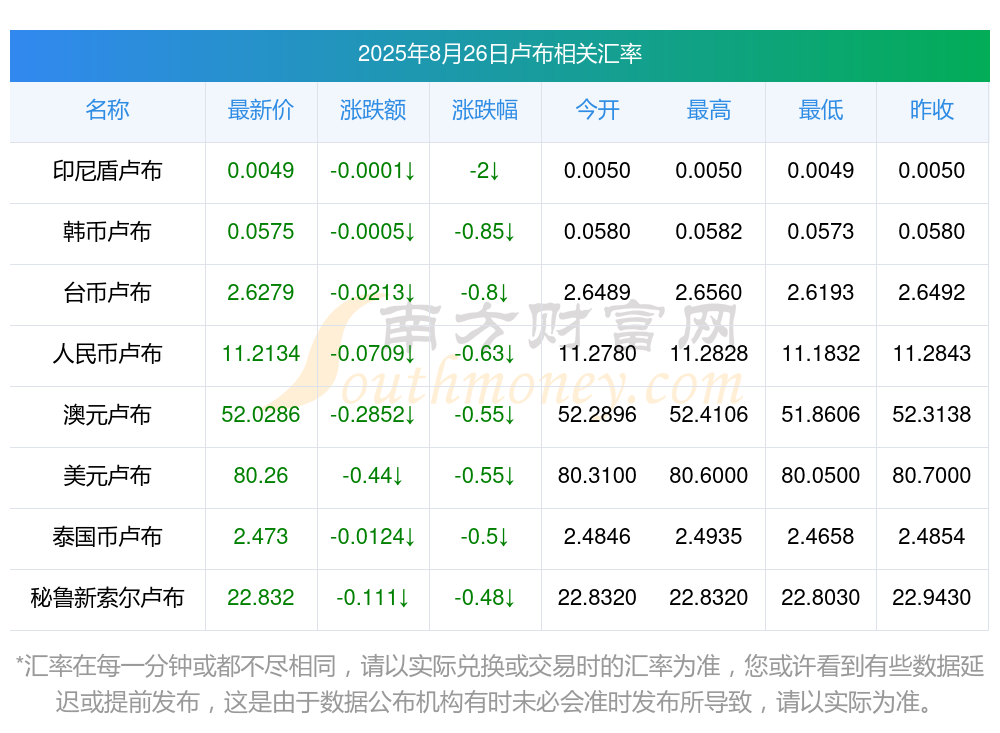The image size is (1000, 733).
Task: Click opening price 2.6489 cell
Action: tap(597, 293)
